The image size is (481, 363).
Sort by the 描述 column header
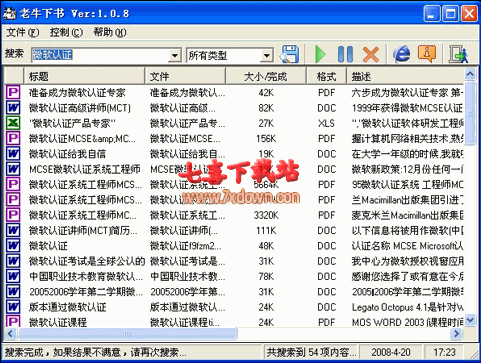(x=405, y=76)
